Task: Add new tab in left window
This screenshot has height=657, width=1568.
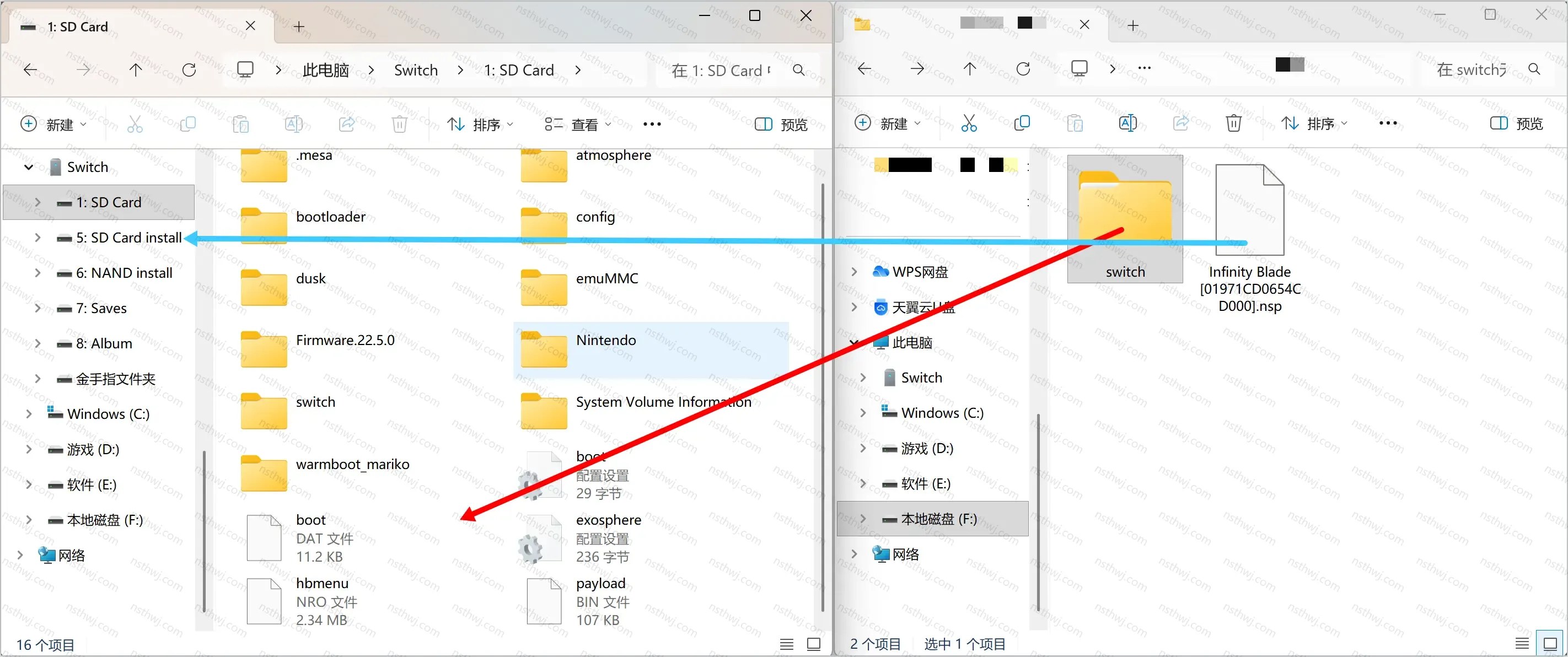Action: point(299,27)
